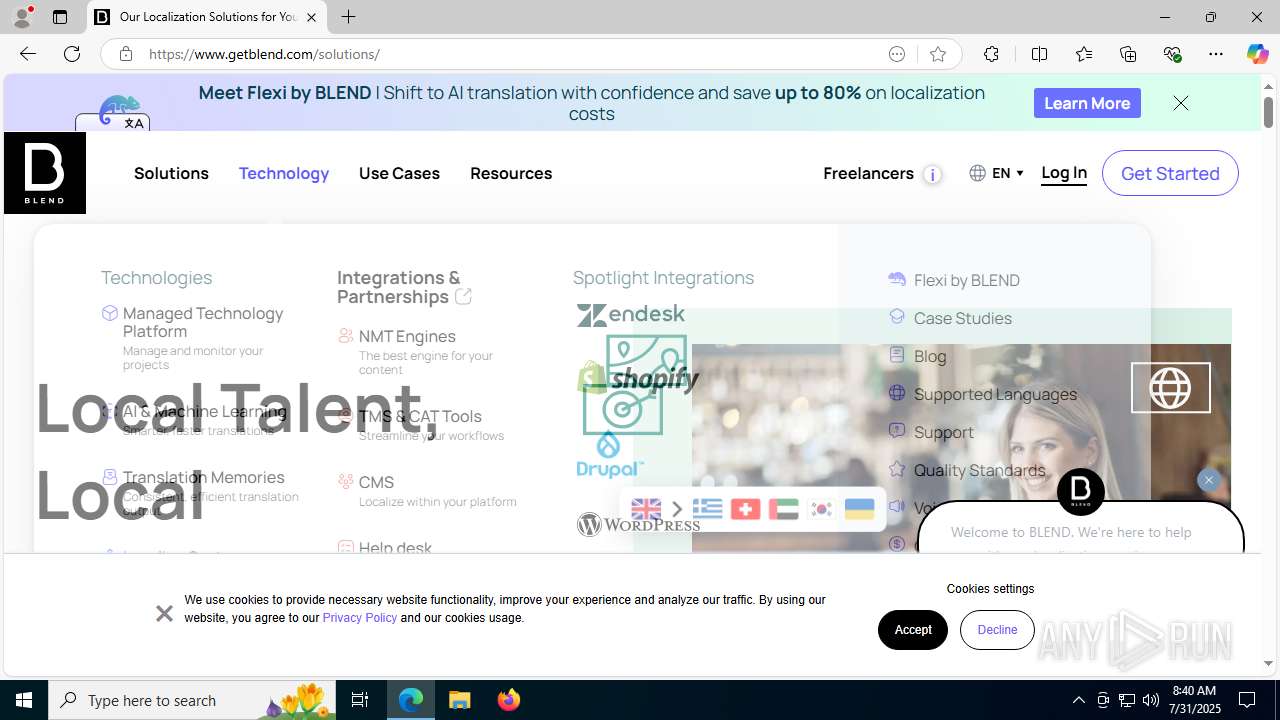This screenshot has width=1280, height=720.
Task: Click the NMT Engines icon
Action: (x=345, y=336)
